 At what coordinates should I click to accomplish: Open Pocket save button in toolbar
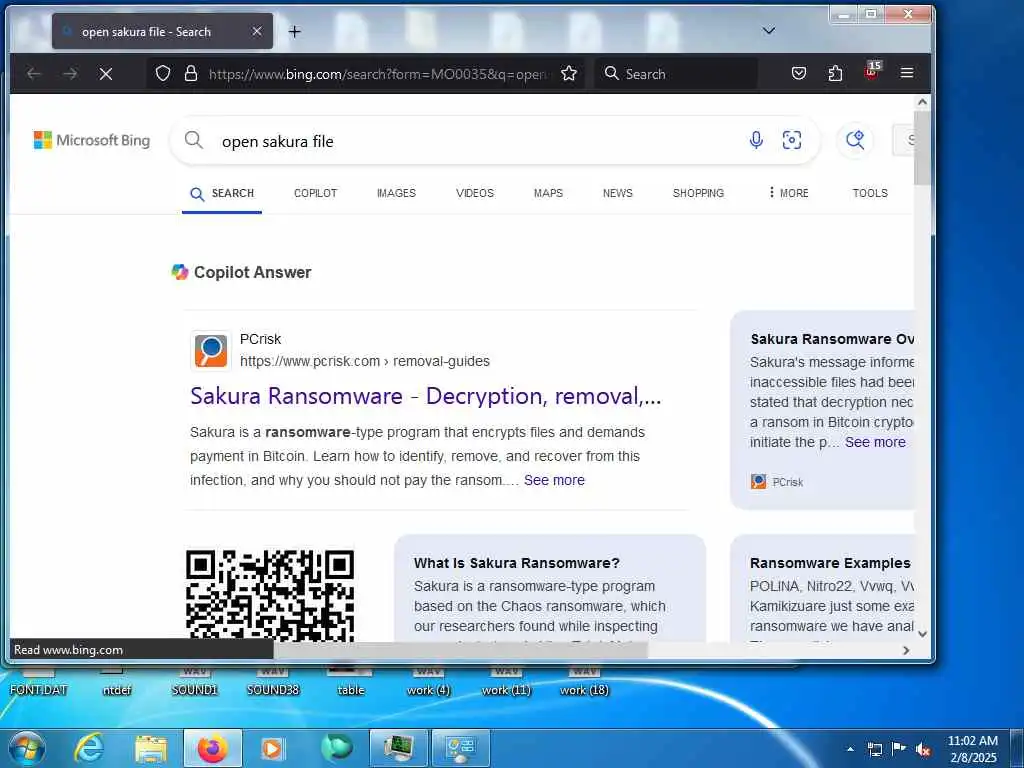799,73
